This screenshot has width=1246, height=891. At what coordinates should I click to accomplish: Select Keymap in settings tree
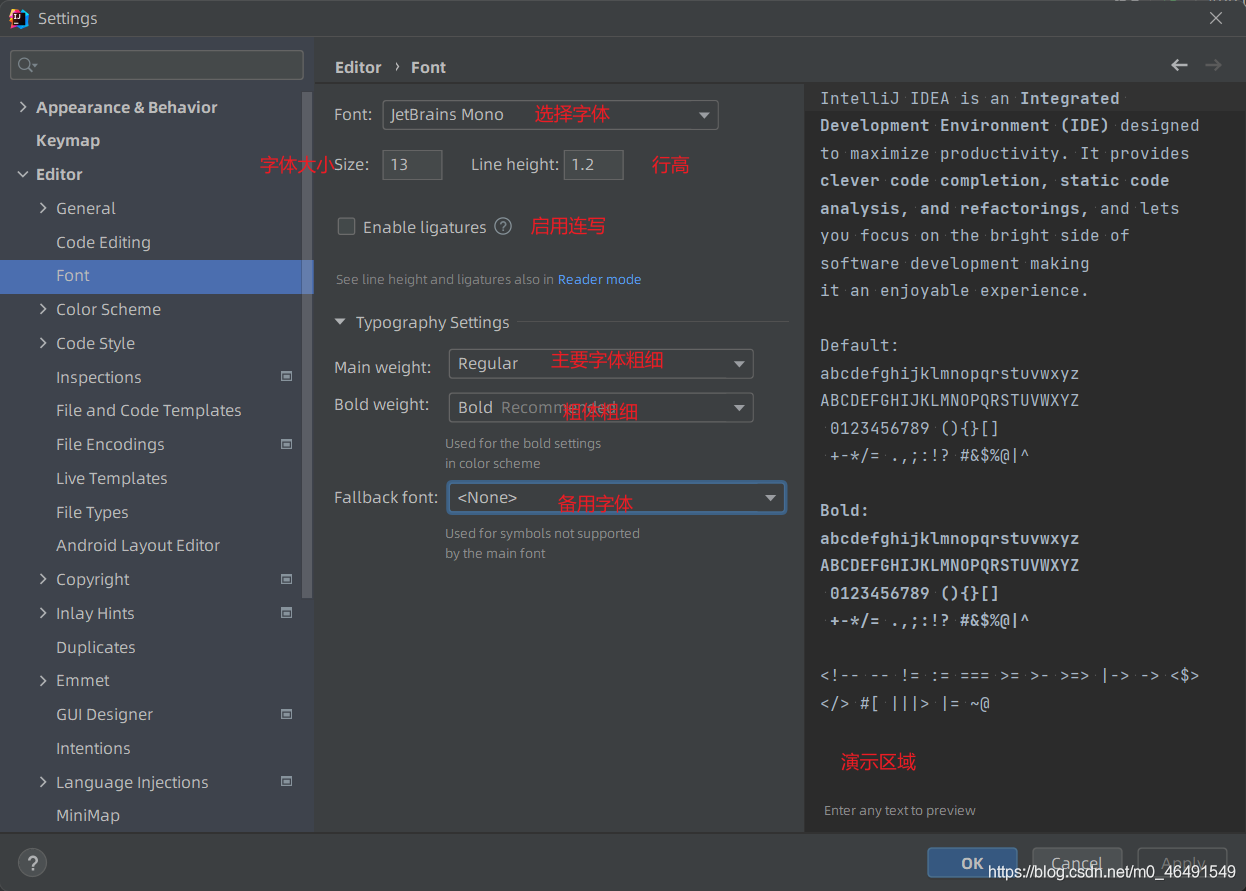pyautogui.click(x=68, y=141)
